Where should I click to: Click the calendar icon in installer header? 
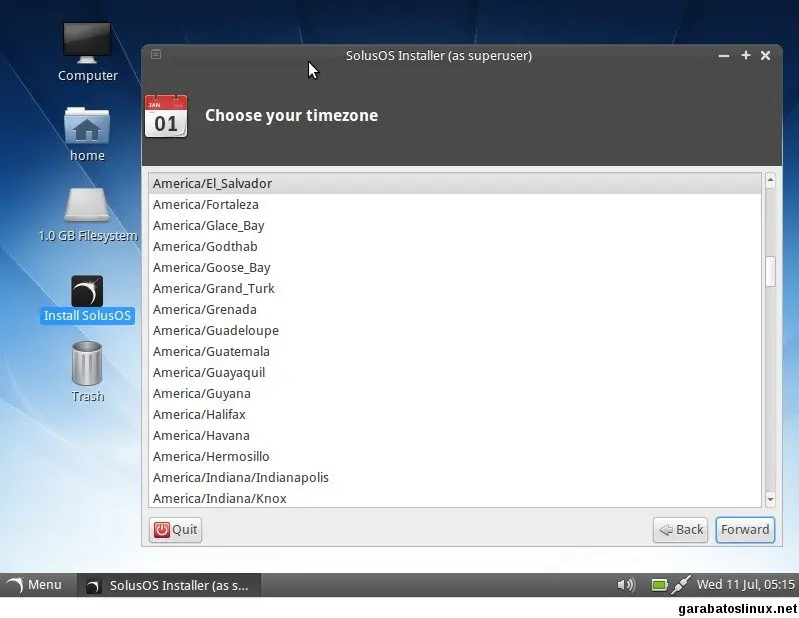coord(166,116)
